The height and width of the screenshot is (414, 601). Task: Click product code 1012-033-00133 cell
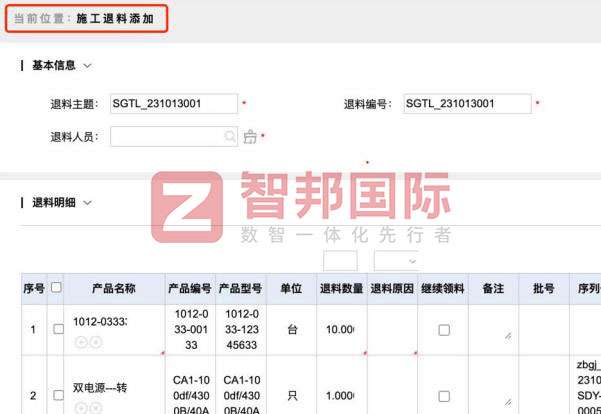coord(191,329)
